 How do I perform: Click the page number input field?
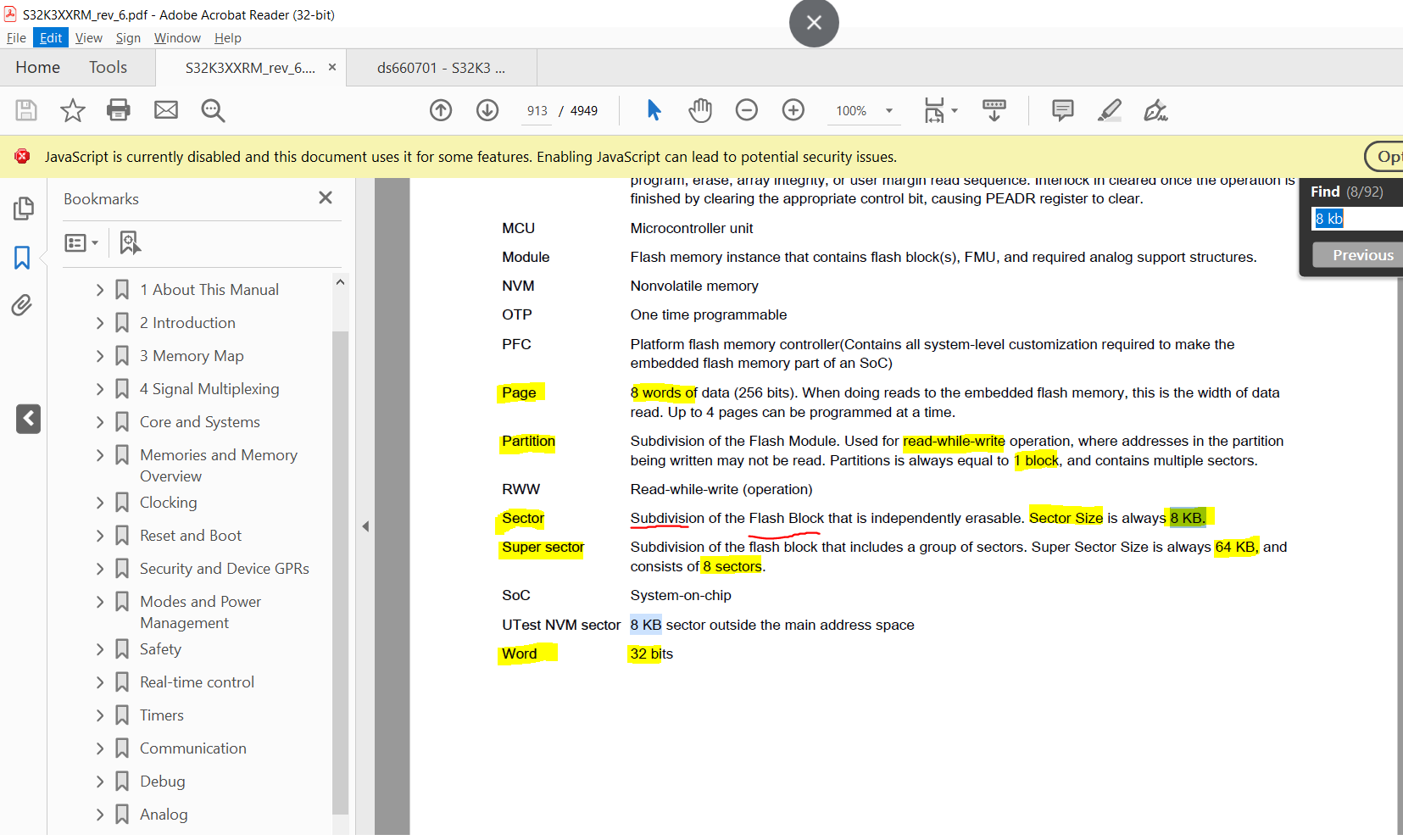tap(536, 110)
